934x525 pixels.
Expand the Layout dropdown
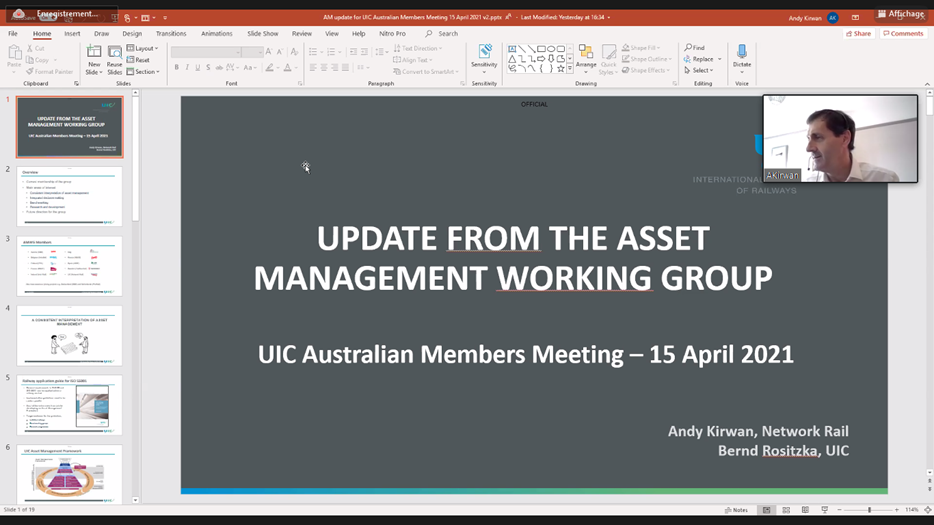[x=142, y=48]
